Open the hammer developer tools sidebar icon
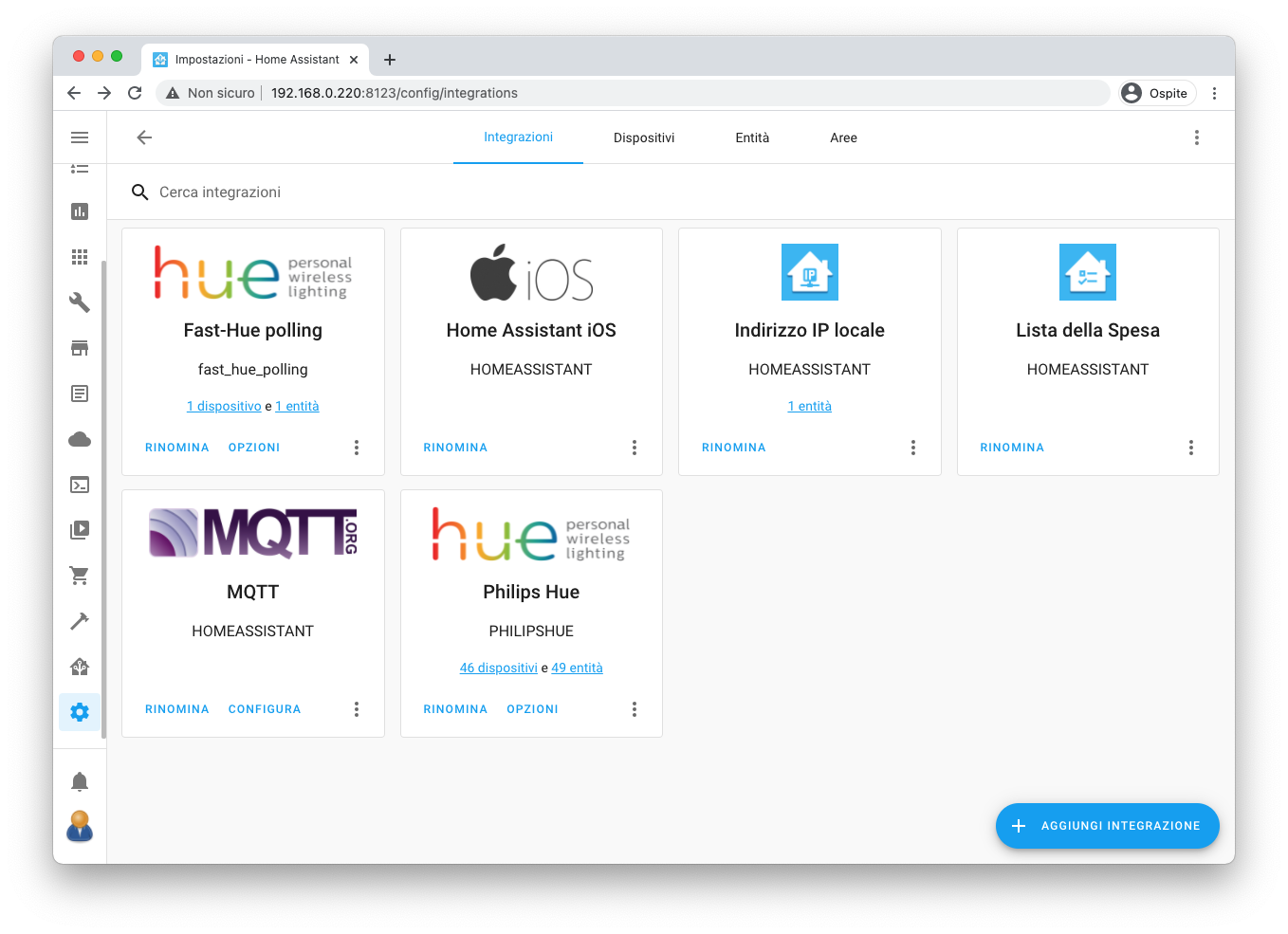Screen dimensions: 1288x934 tap(80, 621)
